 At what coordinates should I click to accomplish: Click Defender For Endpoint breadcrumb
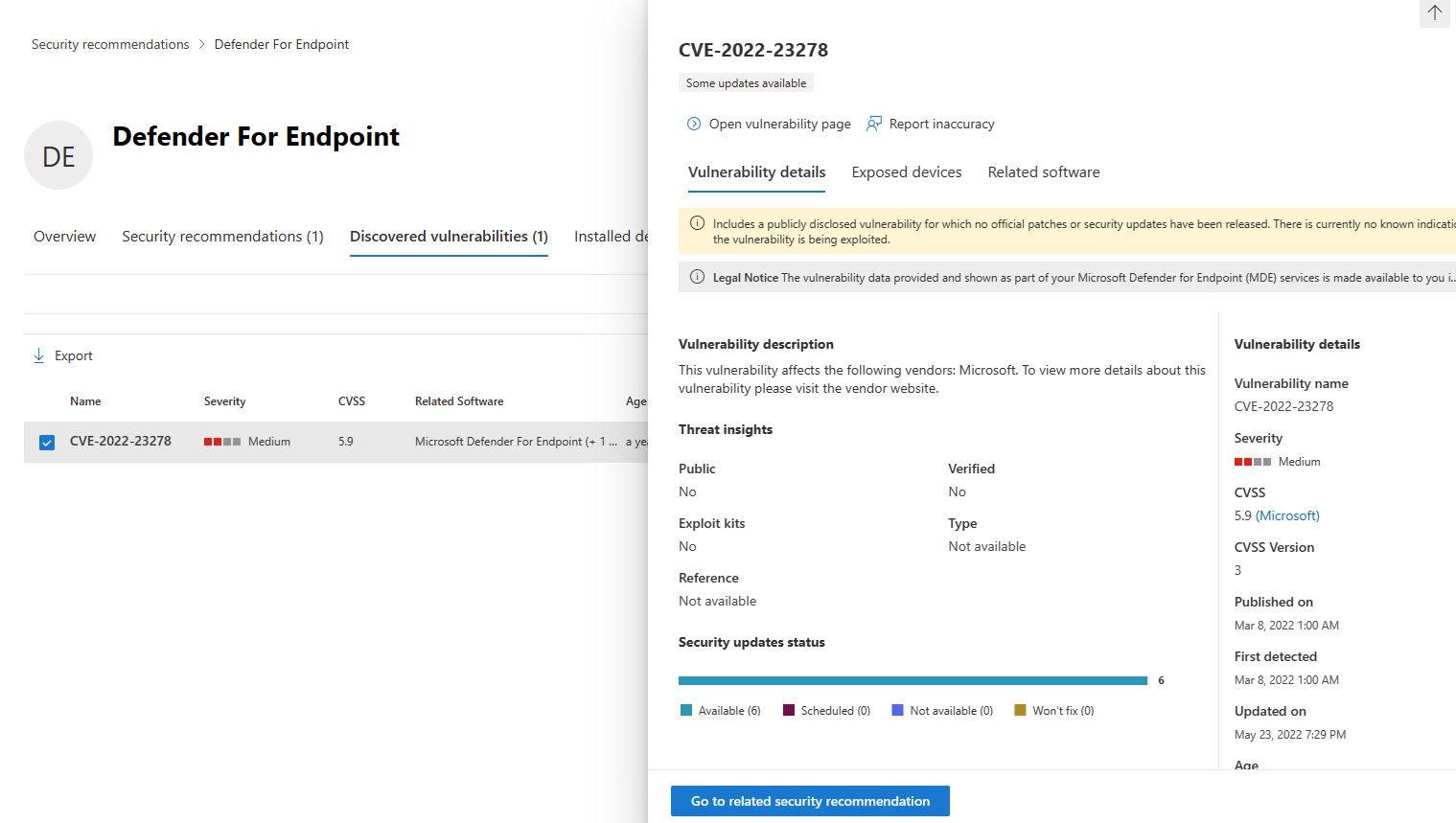[282, 44]
